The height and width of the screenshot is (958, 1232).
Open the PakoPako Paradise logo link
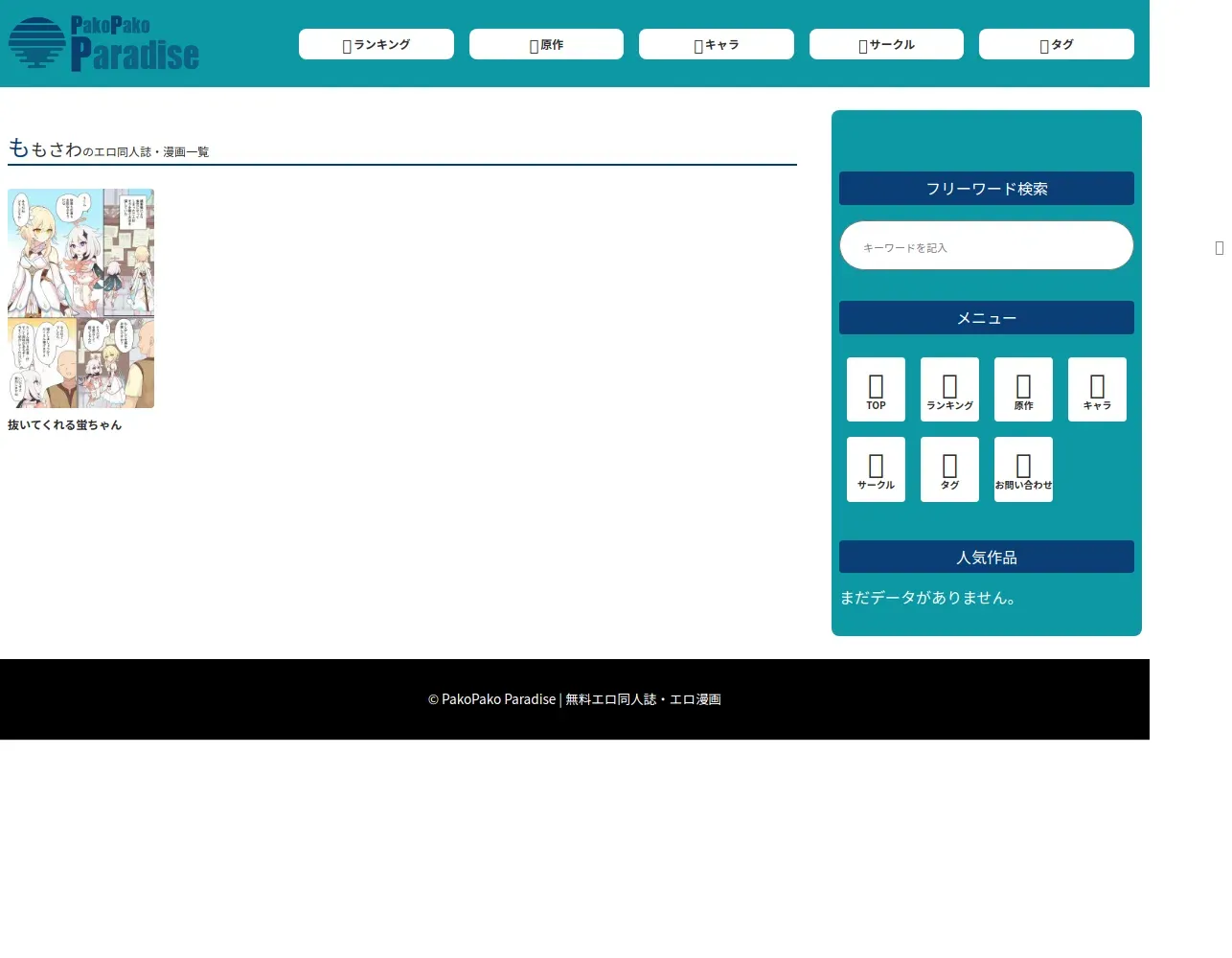[103, 43]
